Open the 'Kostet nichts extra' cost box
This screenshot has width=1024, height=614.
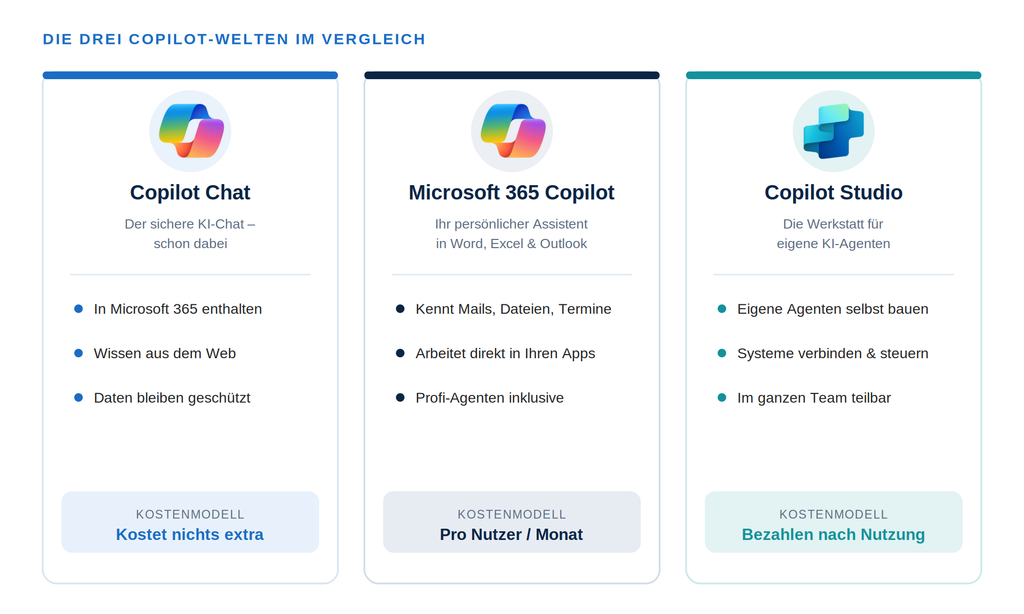[x=190, y=522]
